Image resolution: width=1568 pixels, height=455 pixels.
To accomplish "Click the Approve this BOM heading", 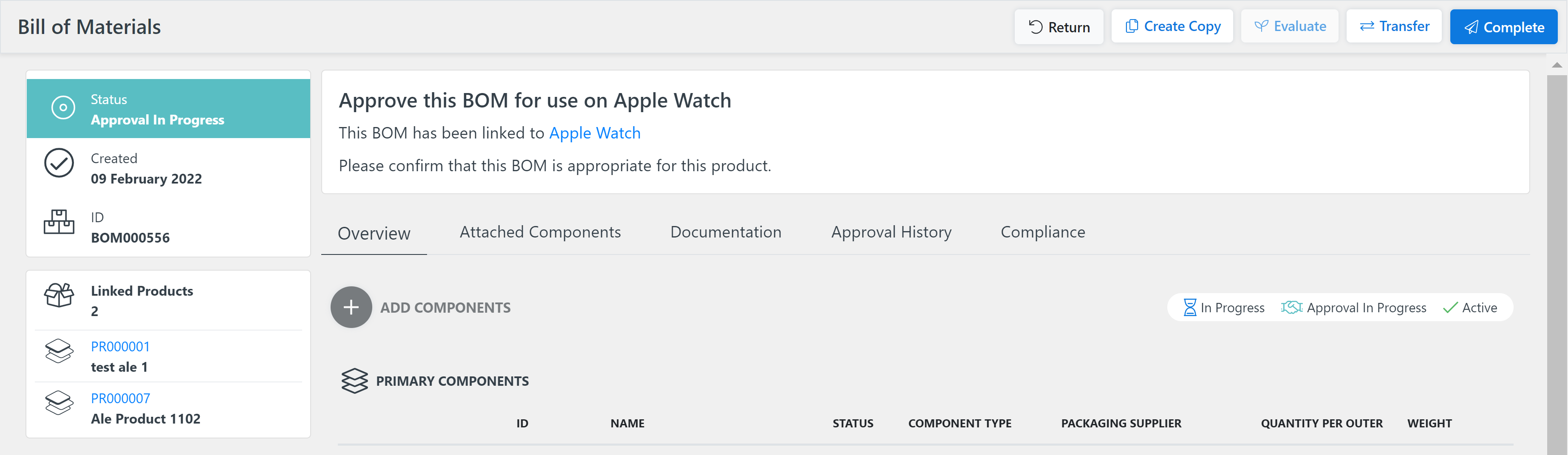I will (535, 100).
